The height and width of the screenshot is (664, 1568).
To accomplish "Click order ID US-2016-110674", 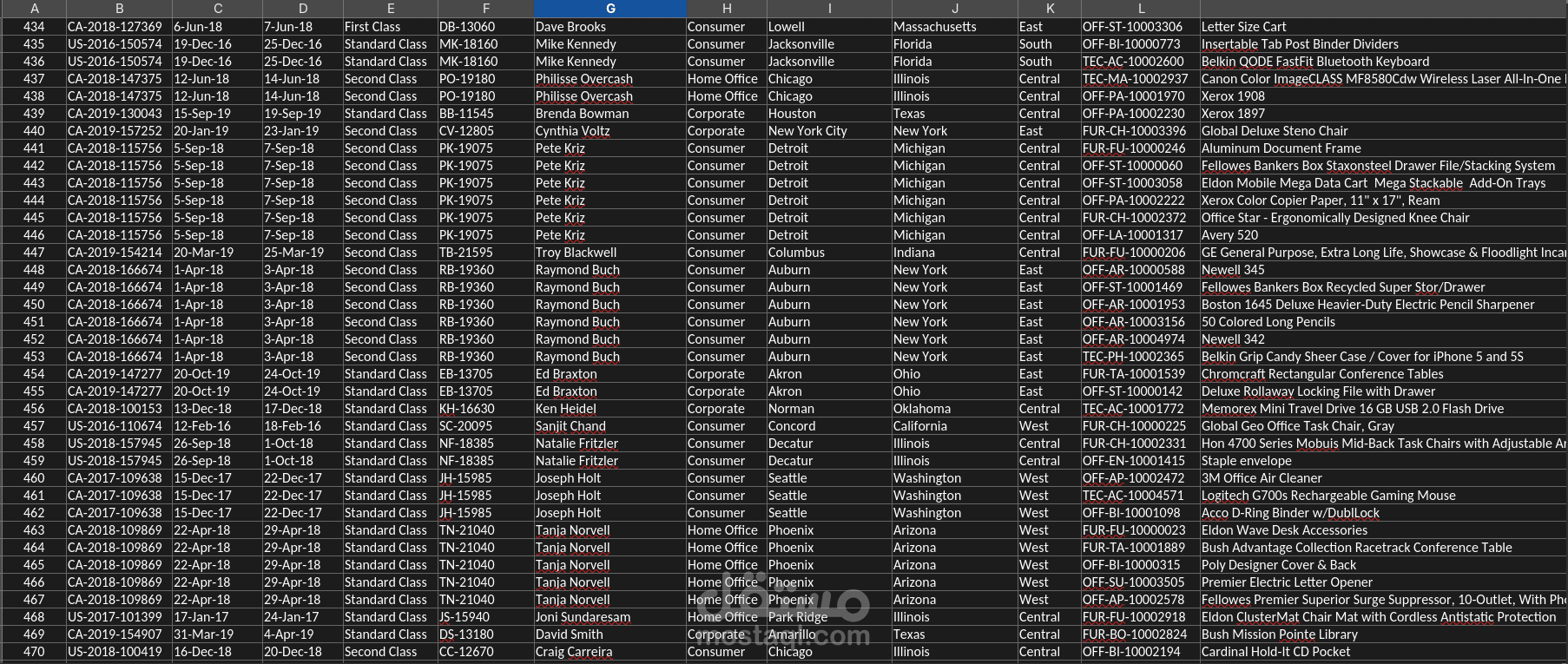I will (119, 426).
